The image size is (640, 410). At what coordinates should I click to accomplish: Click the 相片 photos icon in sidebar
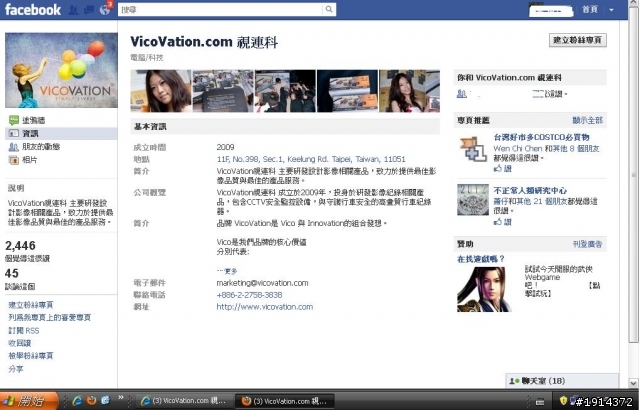13,160
